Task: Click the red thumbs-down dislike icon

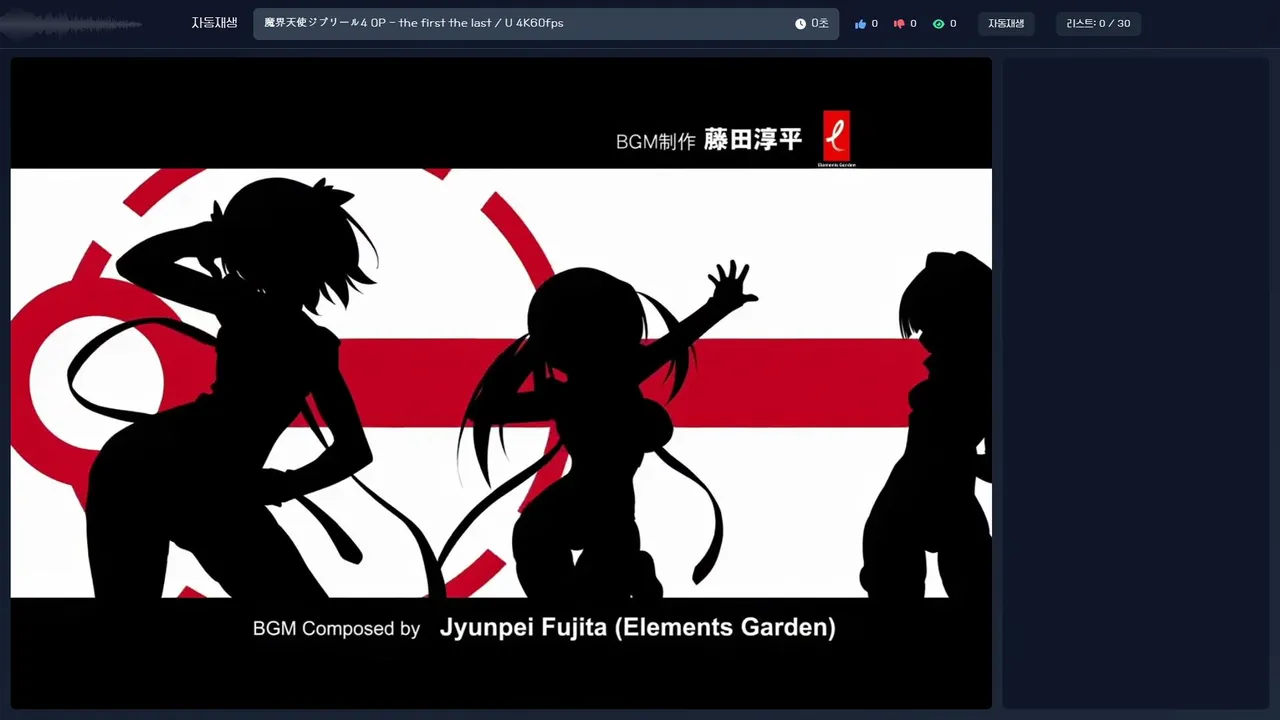Action: point(899,24)
